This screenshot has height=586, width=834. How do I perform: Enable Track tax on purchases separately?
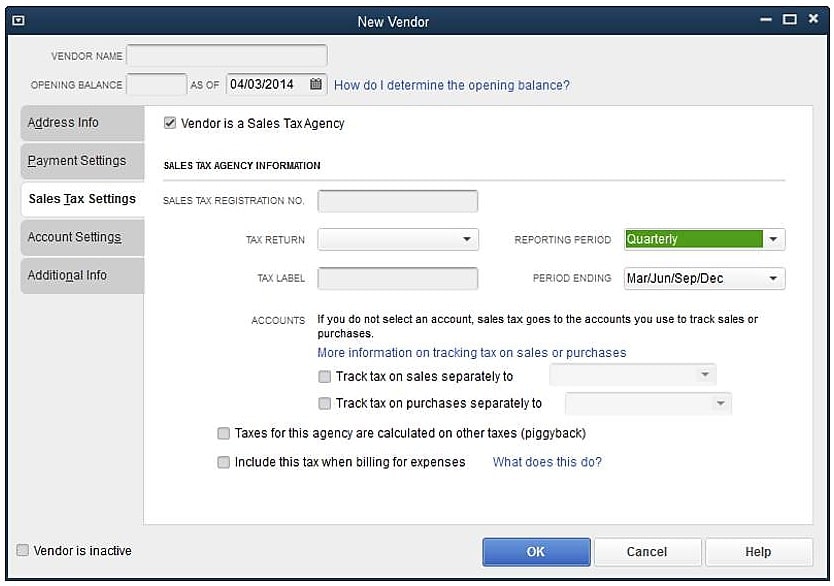tap(324, 403)
